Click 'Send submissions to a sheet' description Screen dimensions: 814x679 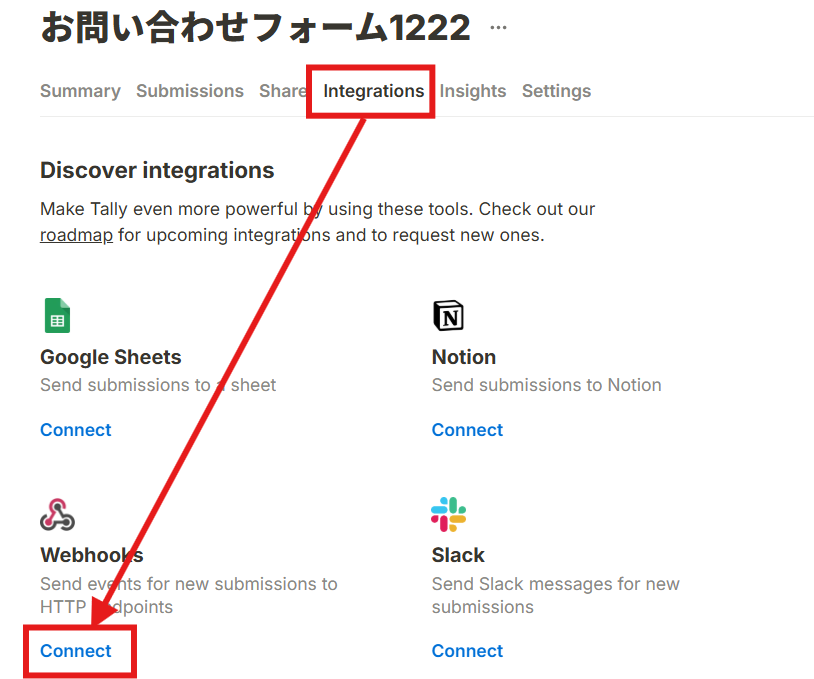pyautogui.click(x=158, y=385)
